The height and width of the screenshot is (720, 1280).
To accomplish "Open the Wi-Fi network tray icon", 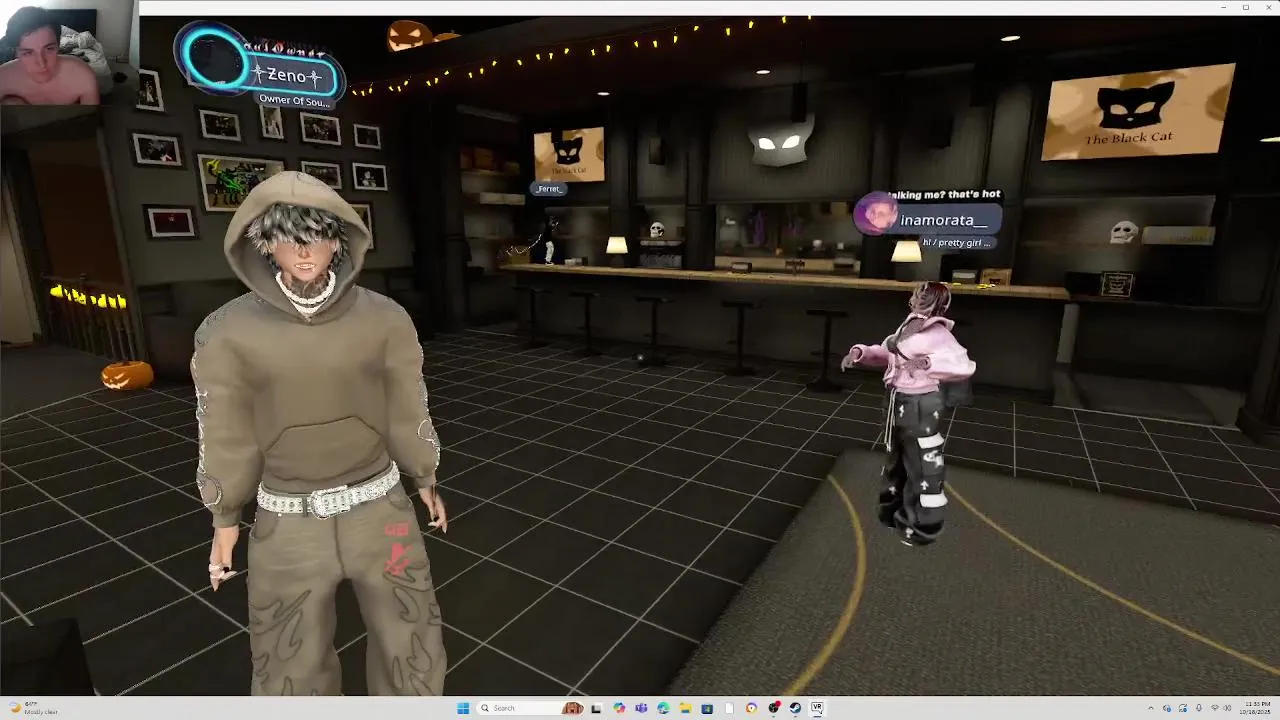I will point(1215,708).
